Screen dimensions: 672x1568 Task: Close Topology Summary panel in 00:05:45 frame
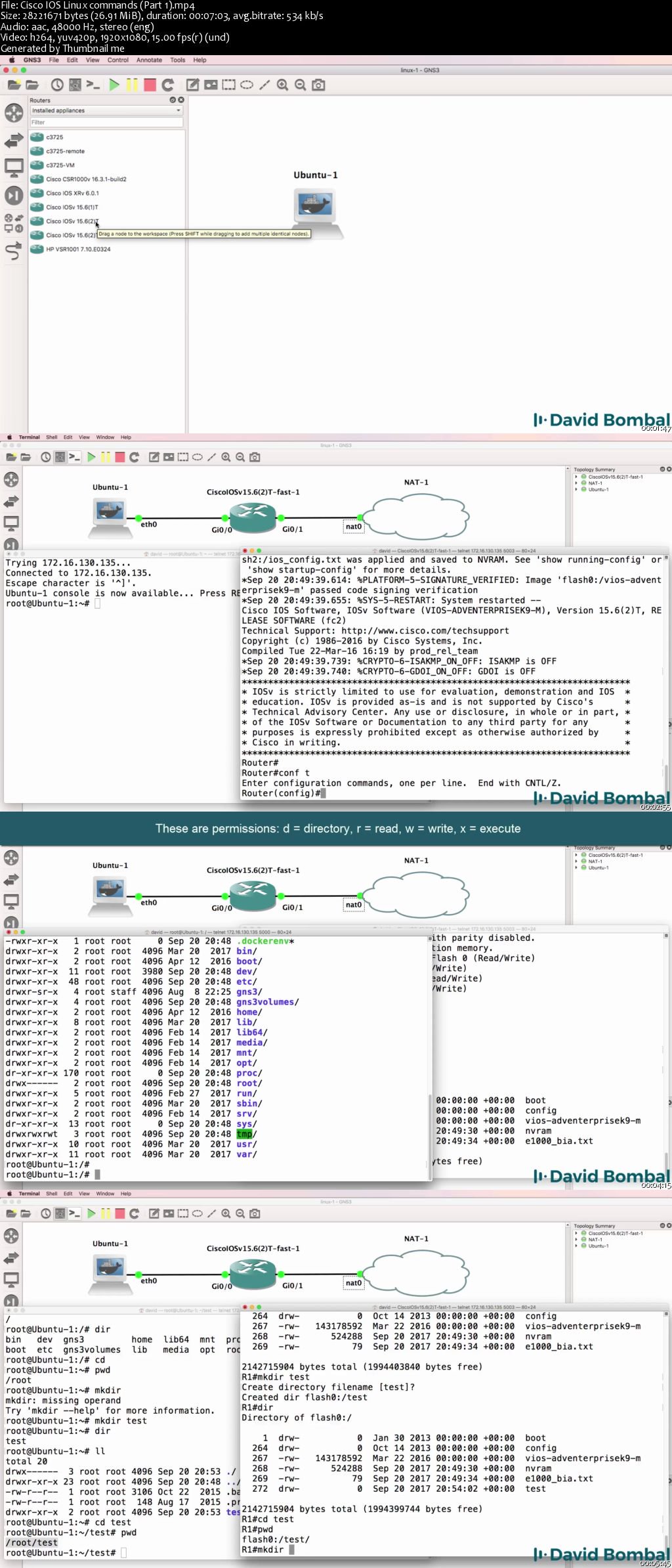click(668, 1225)
